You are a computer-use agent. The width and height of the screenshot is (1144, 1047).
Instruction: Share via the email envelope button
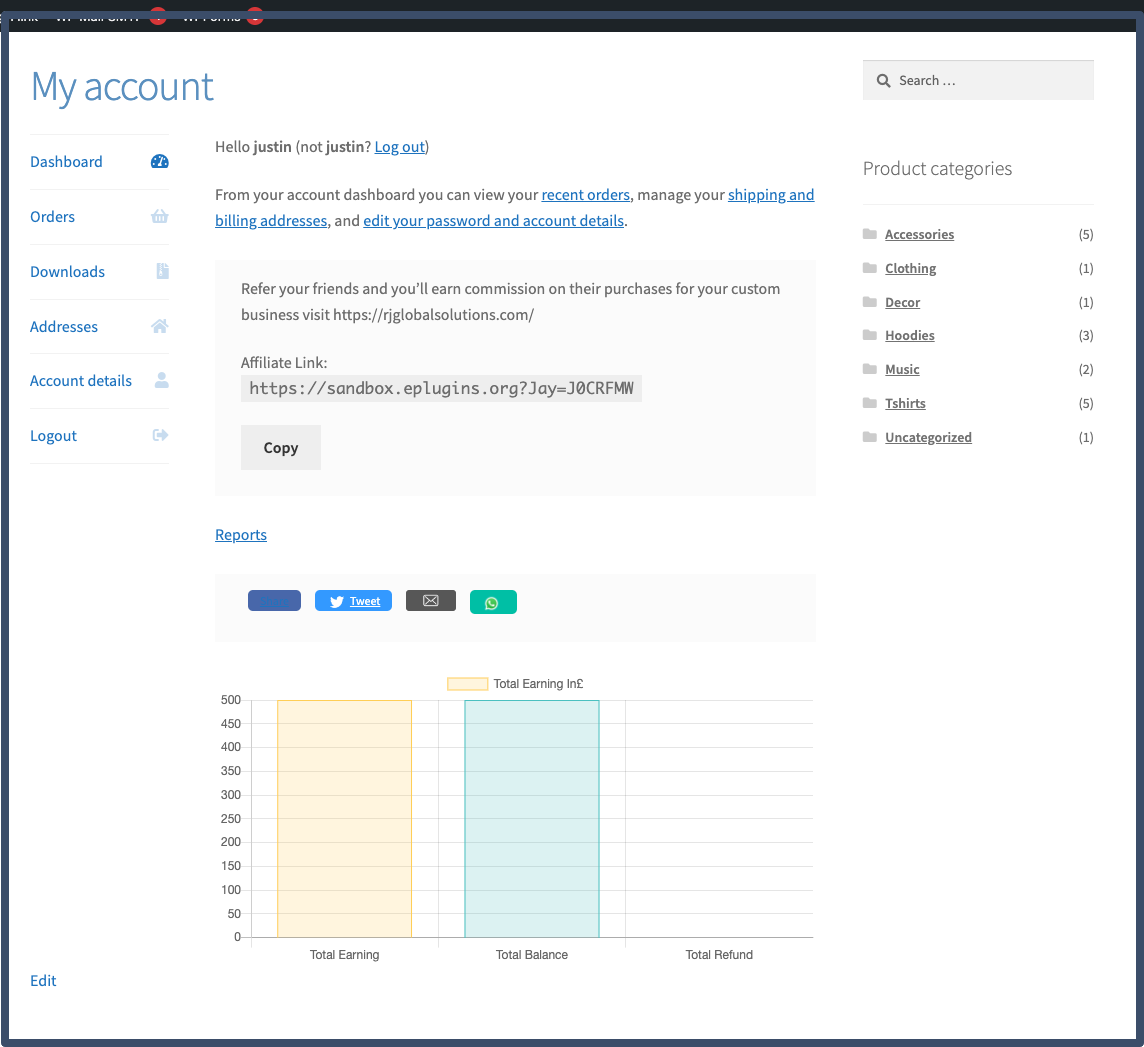[431, 601]
